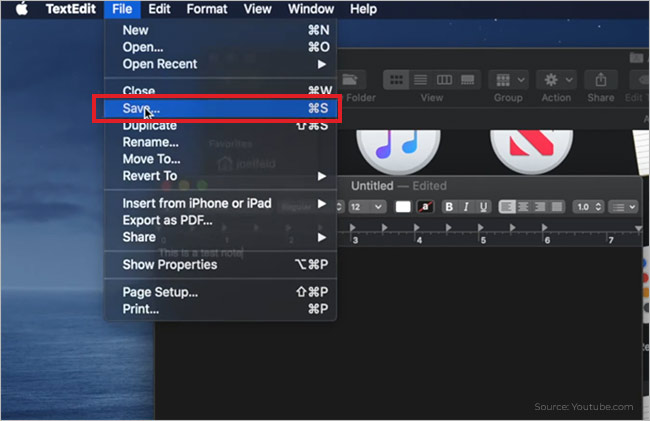Open the text background color swatch

tap(425, 207)
